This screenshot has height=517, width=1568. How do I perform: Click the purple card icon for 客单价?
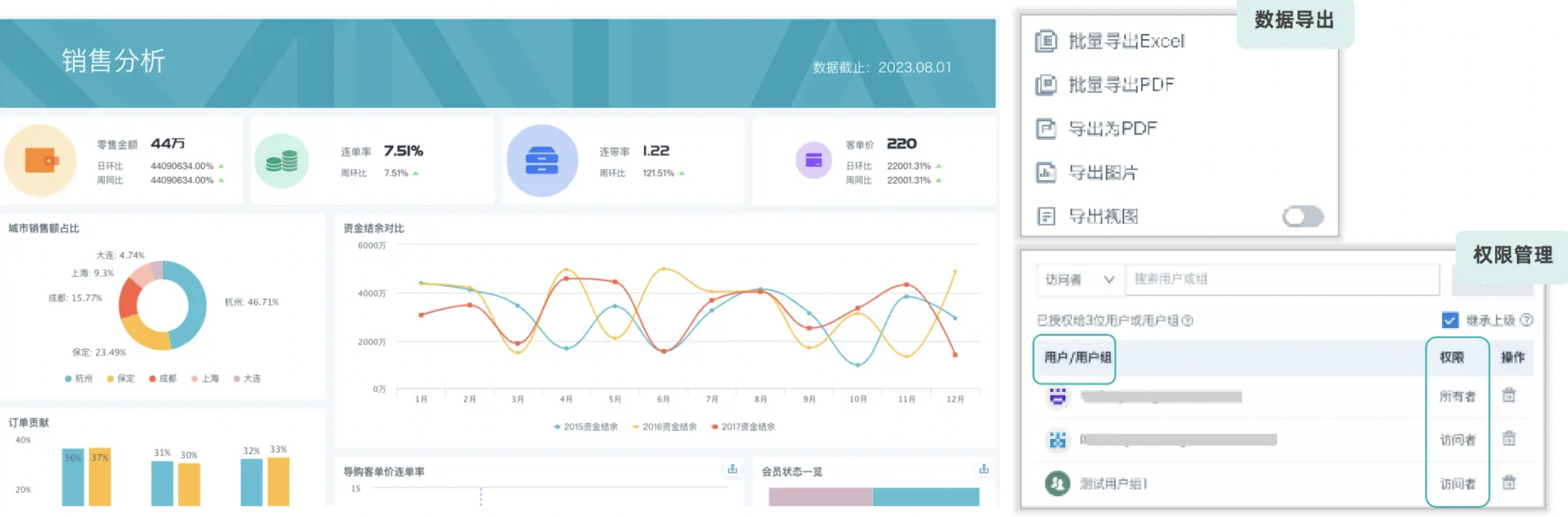click(x=814, y=160)
